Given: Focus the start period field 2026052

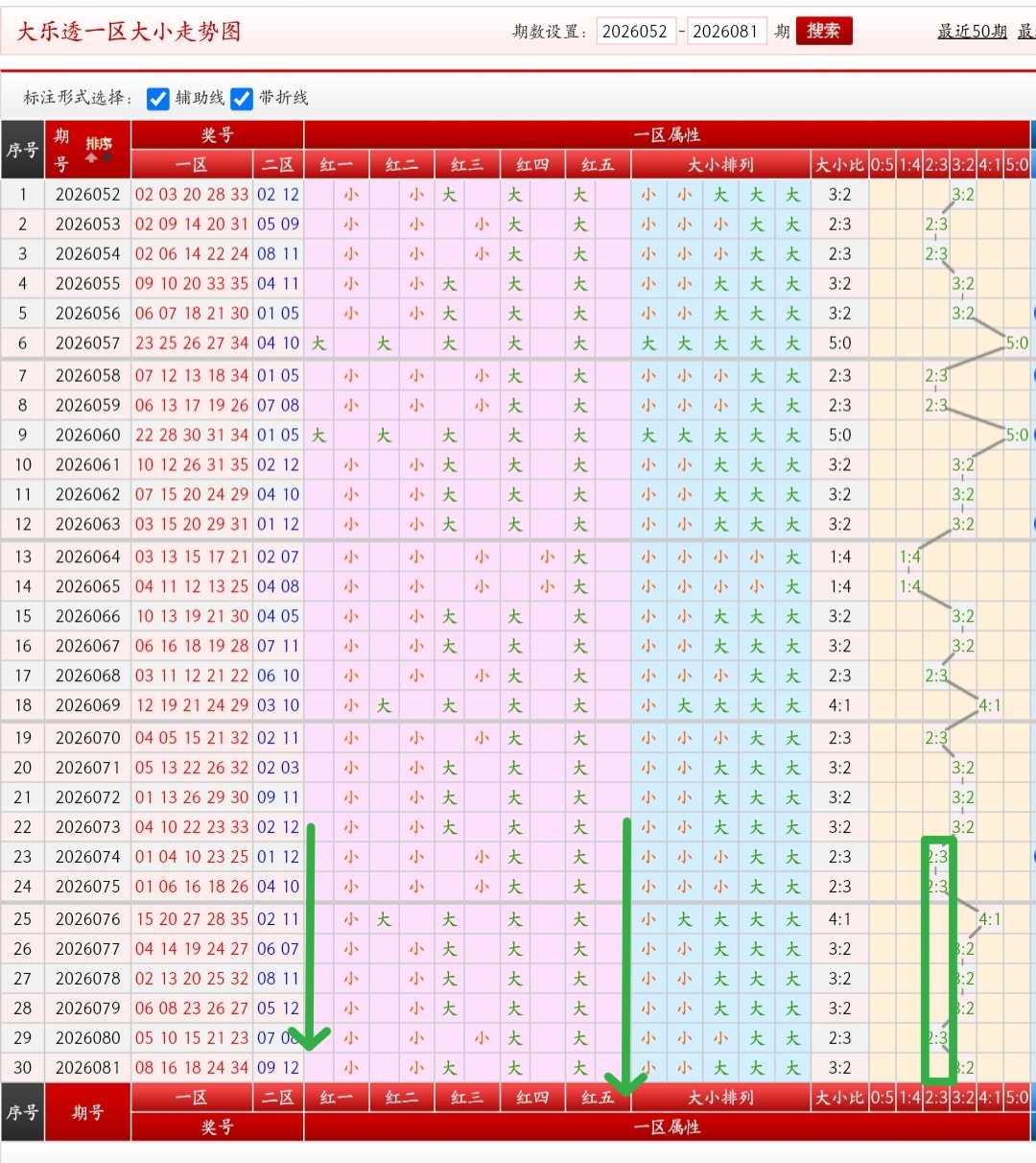Looking at the screenshot, I should [635, 32].
